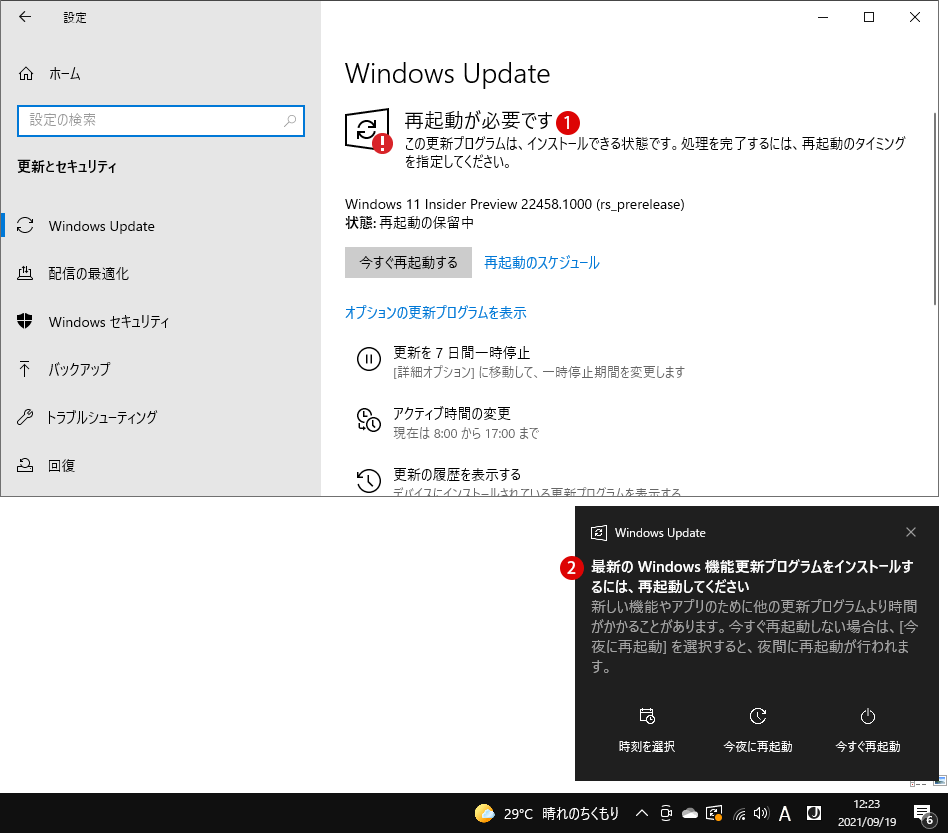
Task: Open the ホーム home page
Action: point(50,74)
